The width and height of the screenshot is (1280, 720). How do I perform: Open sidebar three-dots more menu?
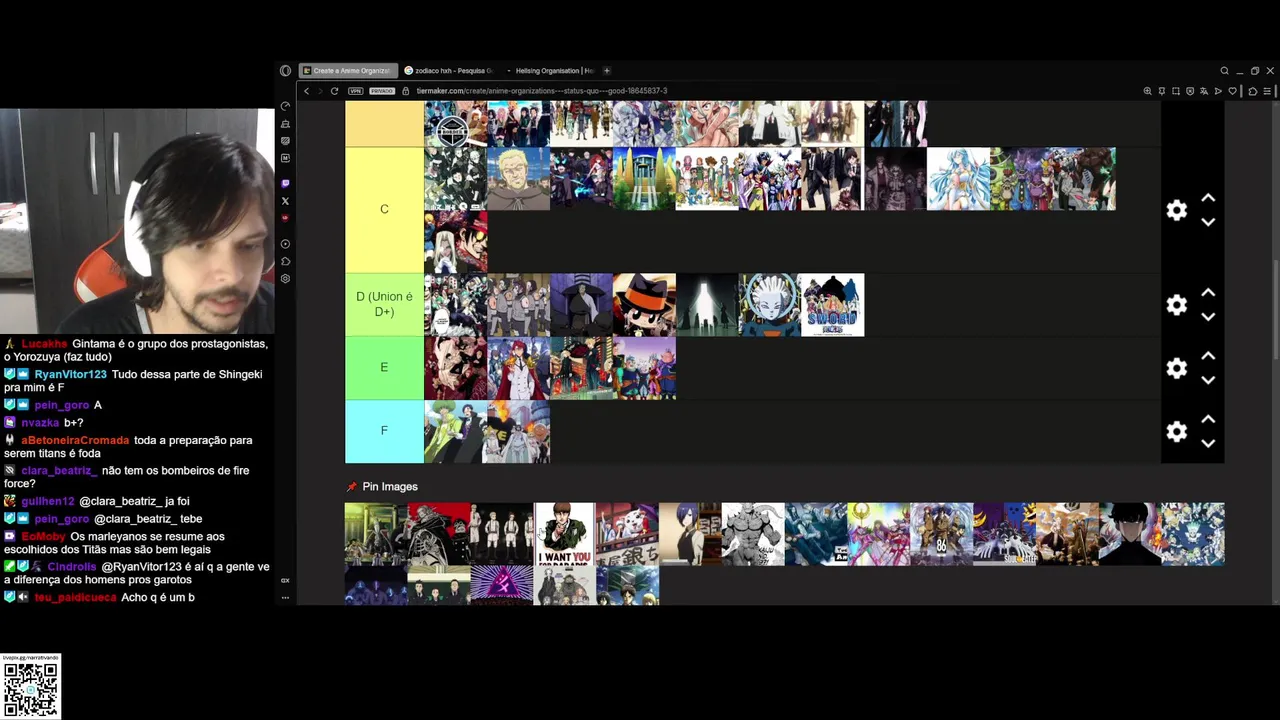[x=286, y=597]
